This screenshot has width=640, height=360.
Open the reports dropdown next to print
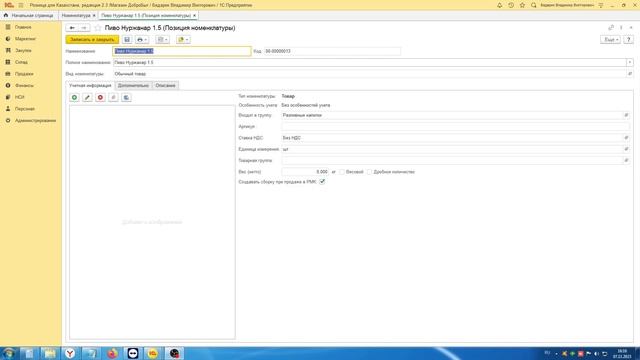163,40
